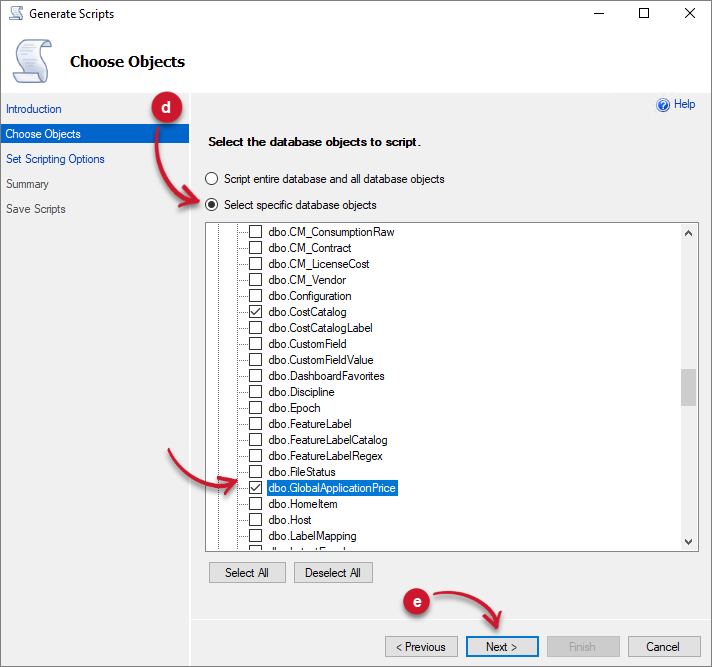Image resolution: width=712 pixels, height=667 pixels.
Task: Select the dbo.CostCatalog row label
Action: pyautogui.click(x=307, y=312)
